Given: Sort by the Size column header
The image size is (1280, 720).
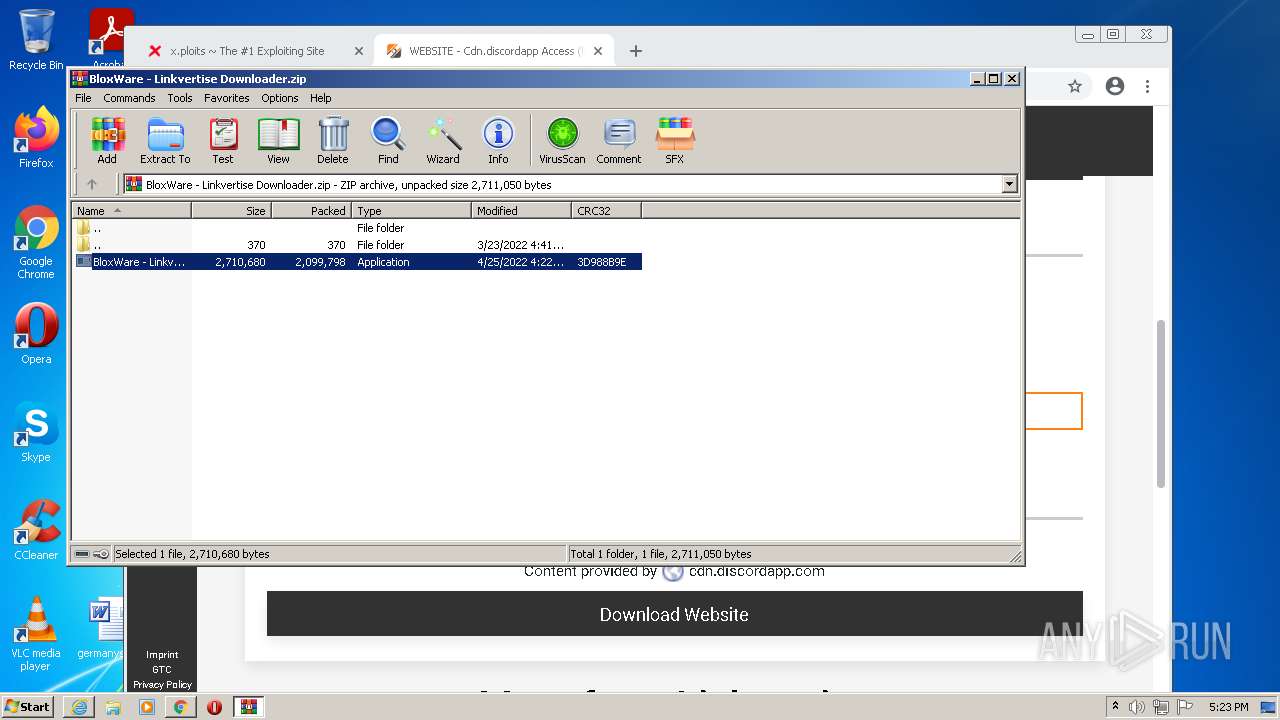Looking at the screenshot, I should click(x=231, y=210).
